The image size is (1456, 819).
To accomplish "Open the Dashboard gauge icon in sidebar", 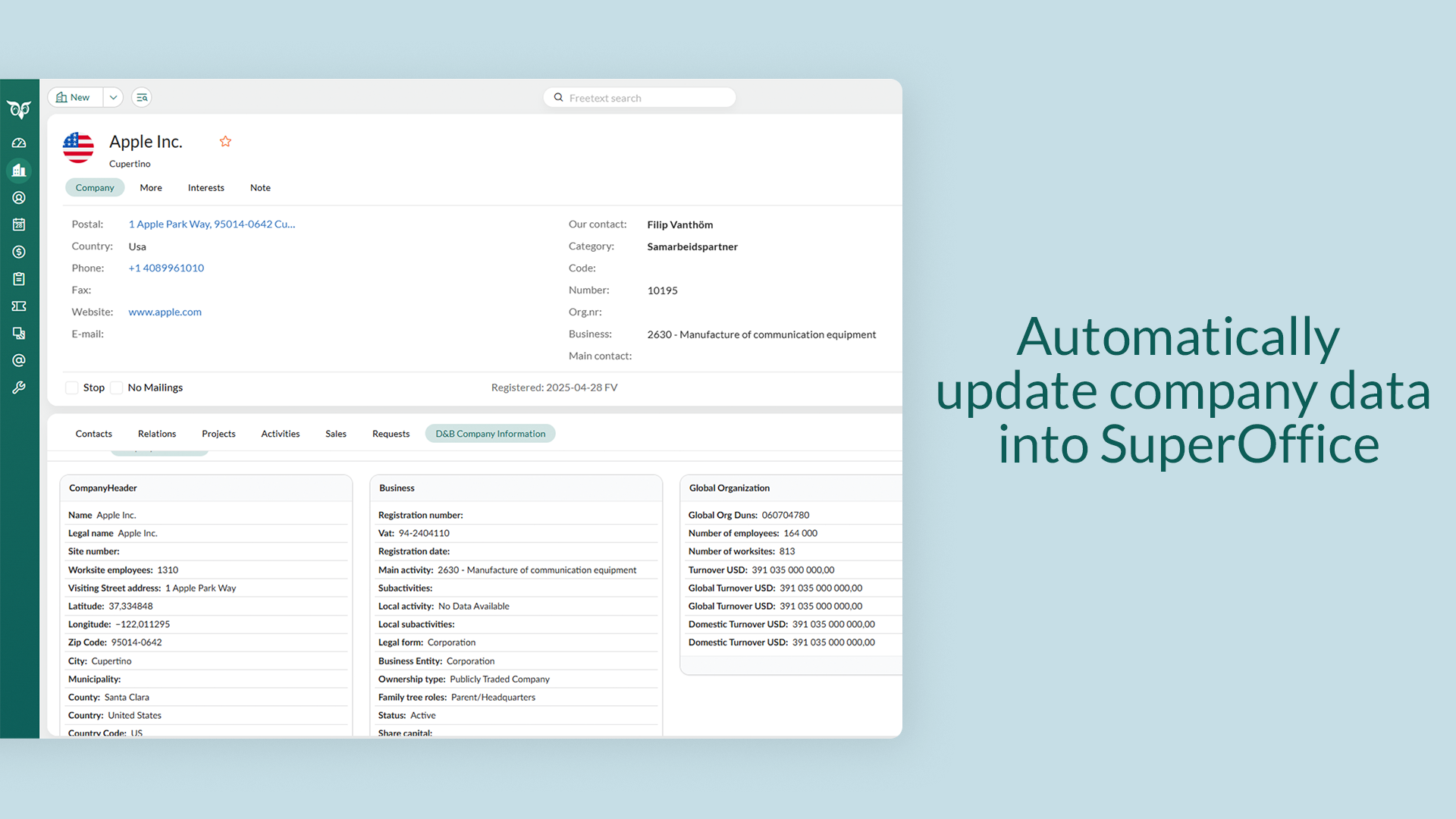I will (x=19, y=143).
